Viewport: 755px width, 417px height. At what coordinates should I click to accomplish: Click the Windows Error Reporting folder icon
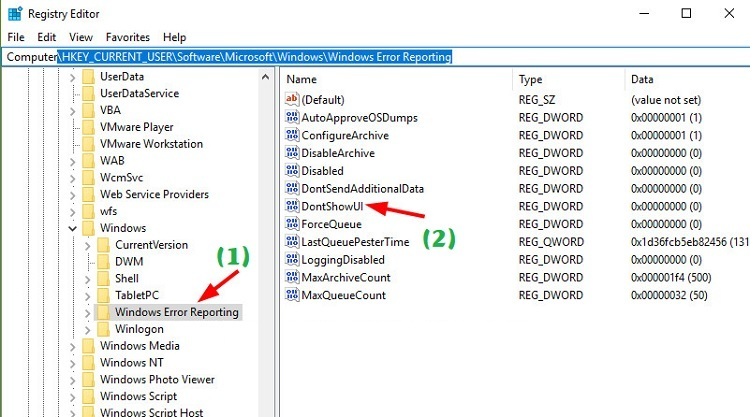(x=103, y=313)
